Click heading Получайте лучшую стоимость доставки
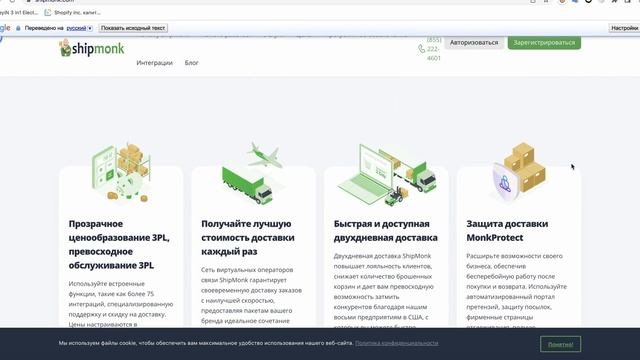This screenshot has width=640, height=360. pyautogui.click(x=248, y=238)
